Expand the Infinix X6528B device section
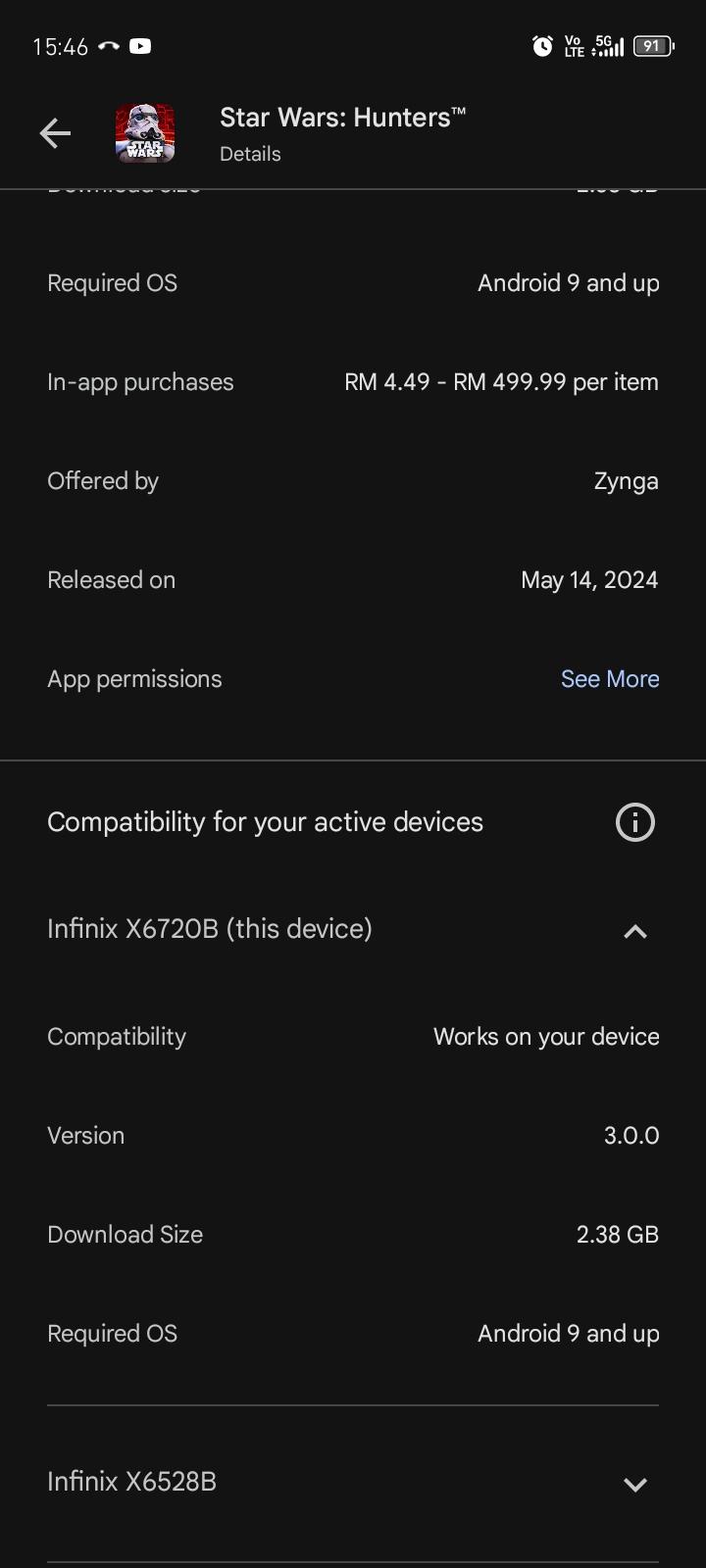 (634, 1484)
